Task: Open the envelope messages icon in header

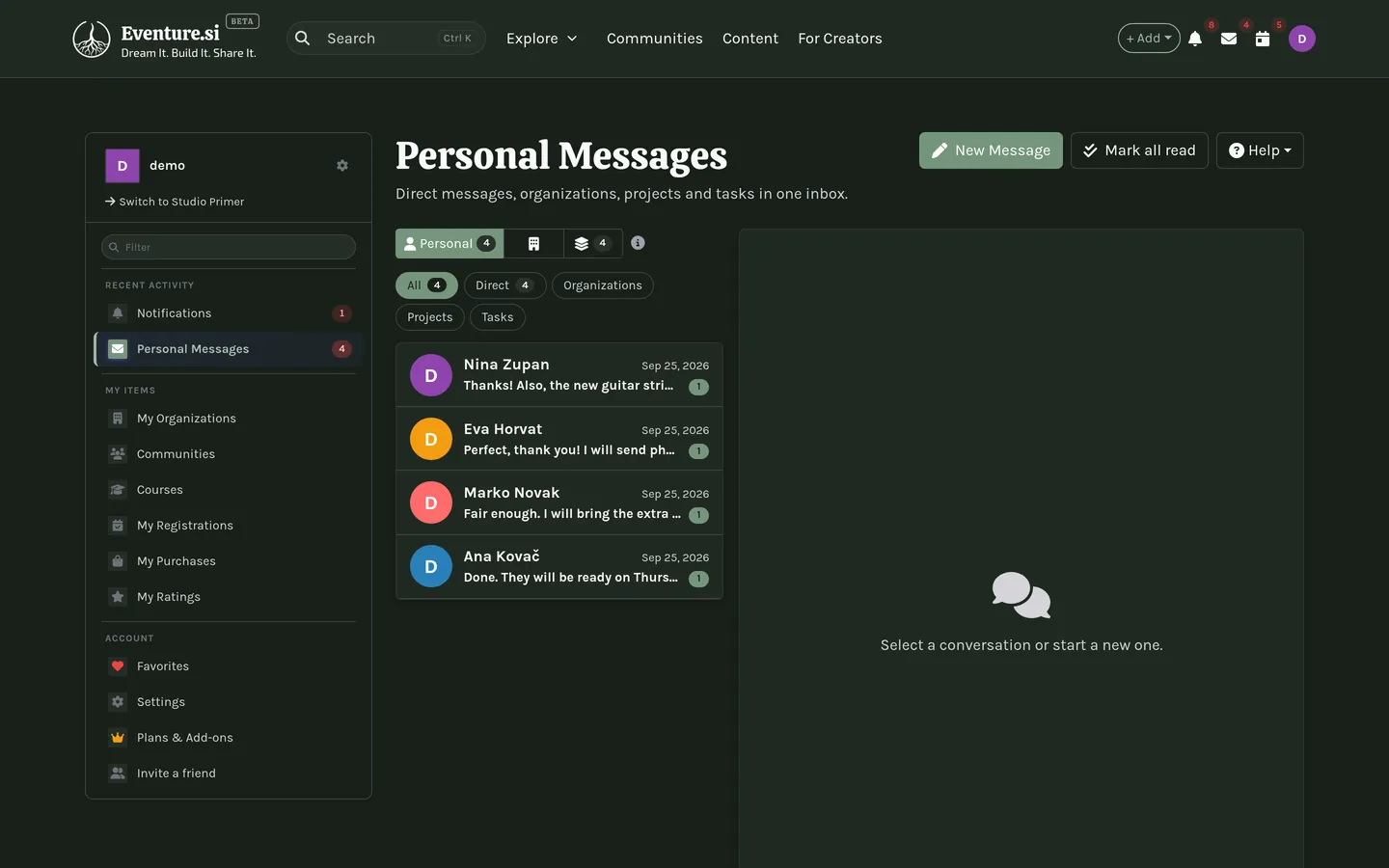Action: tap(1229, 39)
